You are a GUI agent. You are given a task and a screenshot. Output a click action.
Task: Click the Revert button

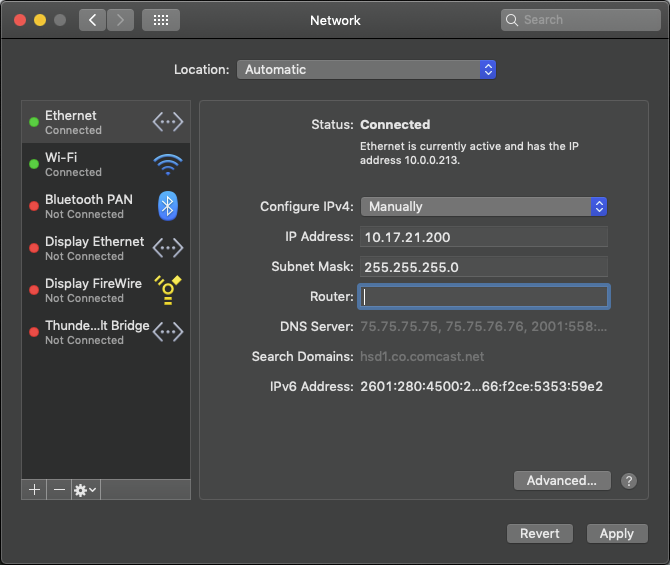[x=540, y=534]
